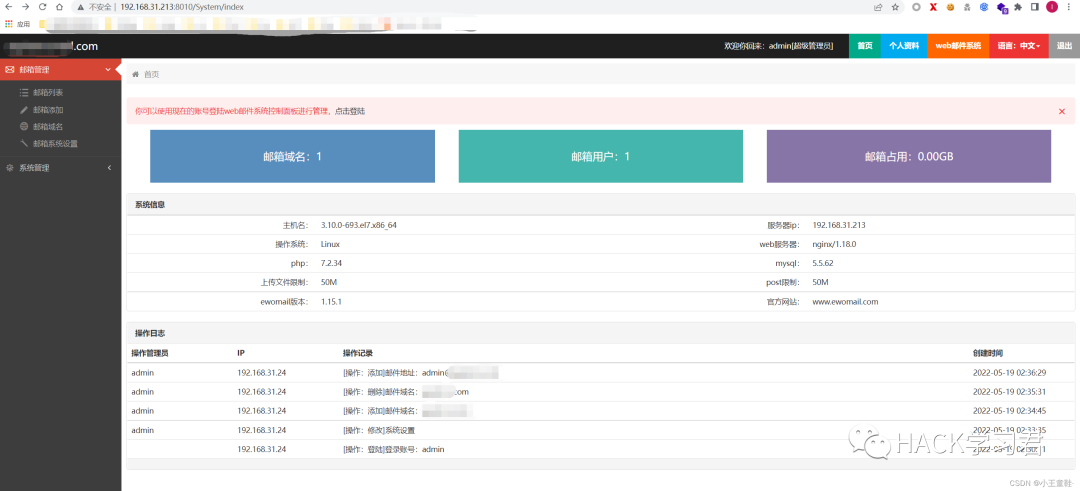Click the 邮箱域名: 1 blue card
The width and height of the screenshot is (1080, 491).
(x=292, y=156)
